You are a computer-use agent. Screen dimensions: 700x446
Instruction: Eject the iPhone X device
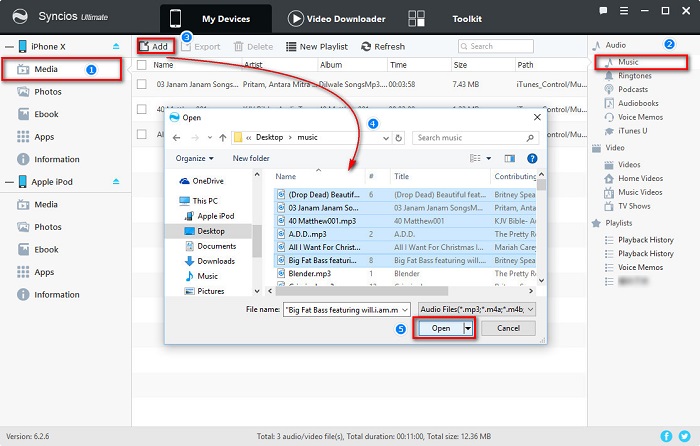pos(116,46)
